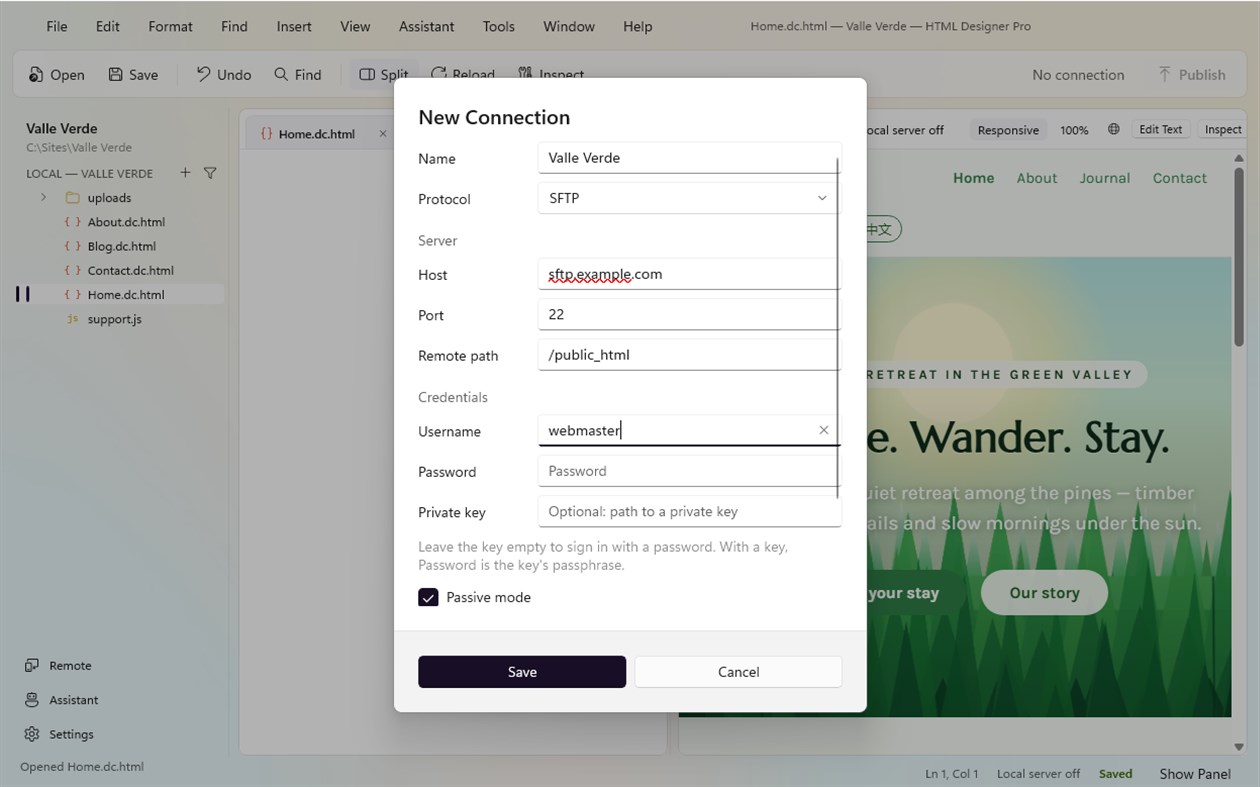Click the 100% zoom level
1260x787 pixels.
tap(1074, 130)
